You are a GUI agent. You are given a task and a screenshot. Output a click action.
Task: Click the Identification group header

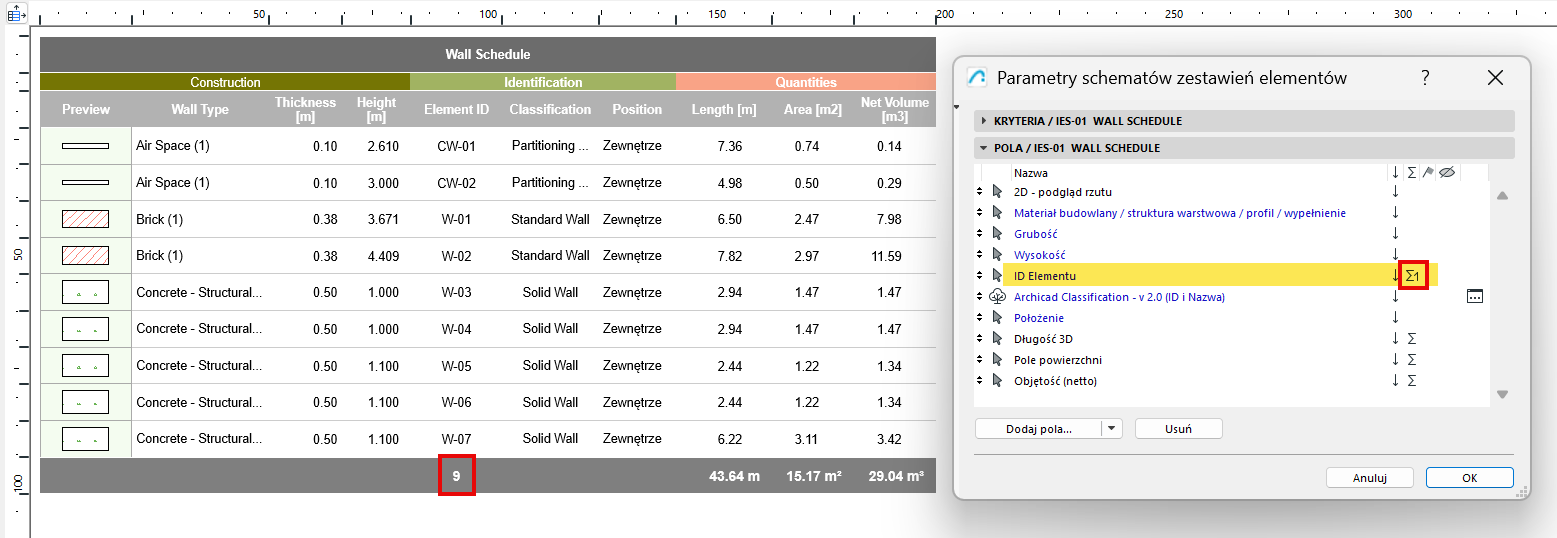pos(543,82)
